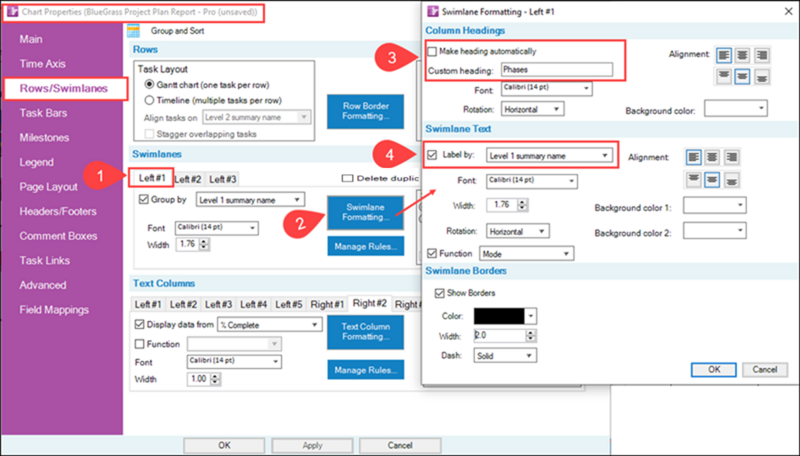Screen dimensions: 800x456
Task: Click Text Column Formatting button
Action: click(x=366, y=332)
